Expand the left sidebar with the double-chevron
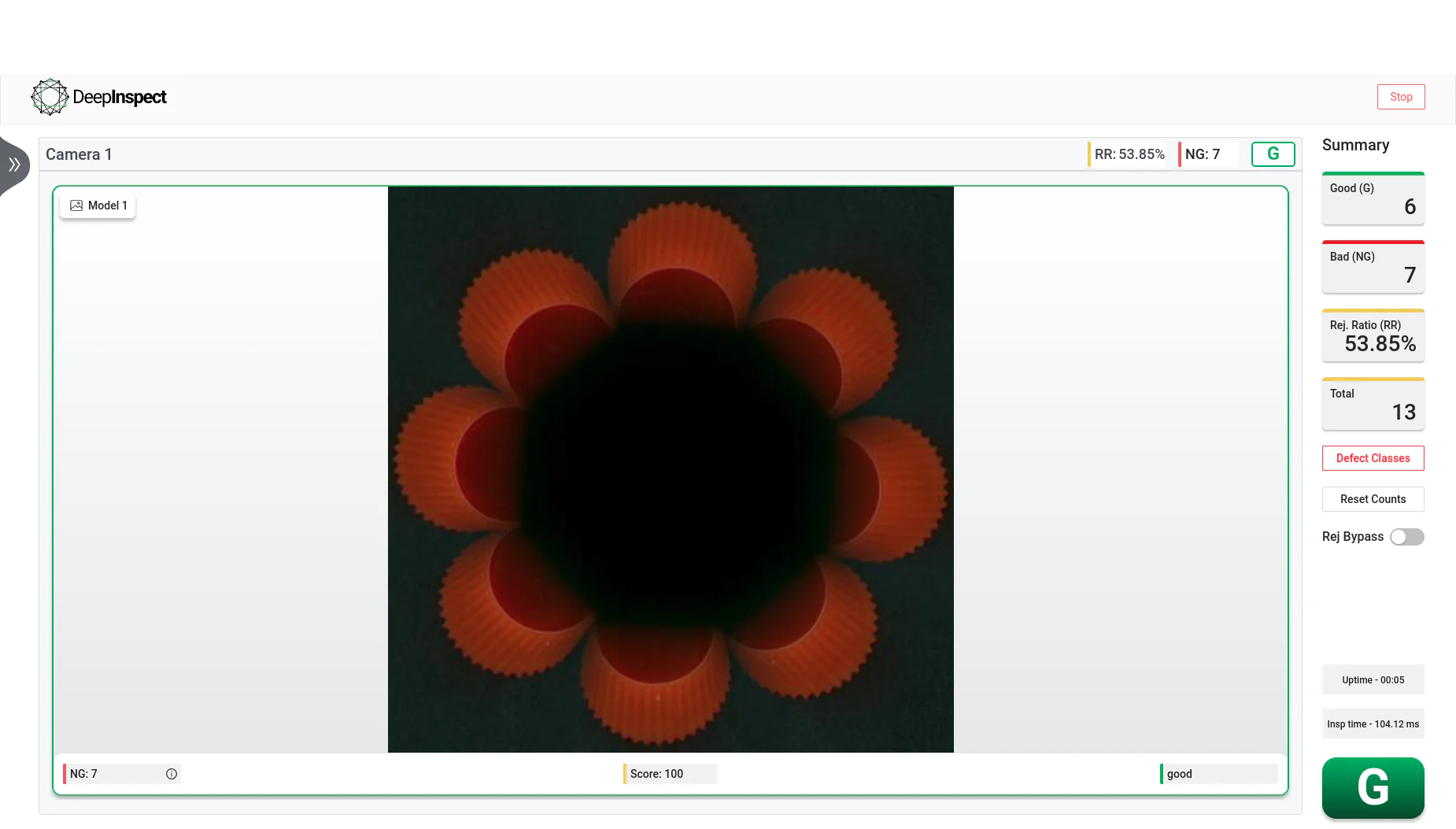Viewport: 1456px width, 829px height. (x=14, y=165)
